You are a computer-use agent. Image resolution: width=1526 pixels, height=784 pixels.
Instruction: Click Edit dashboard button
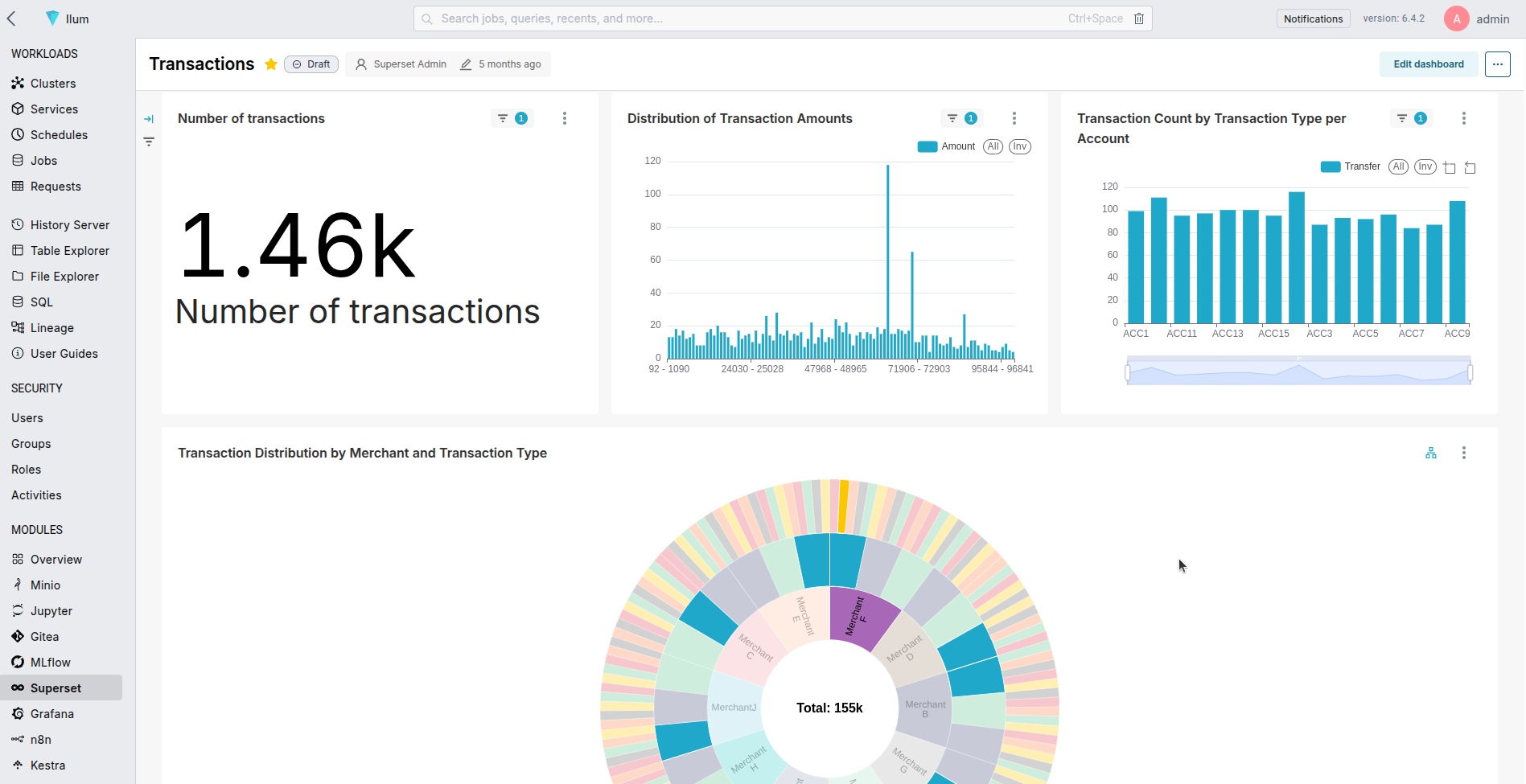1429,64
